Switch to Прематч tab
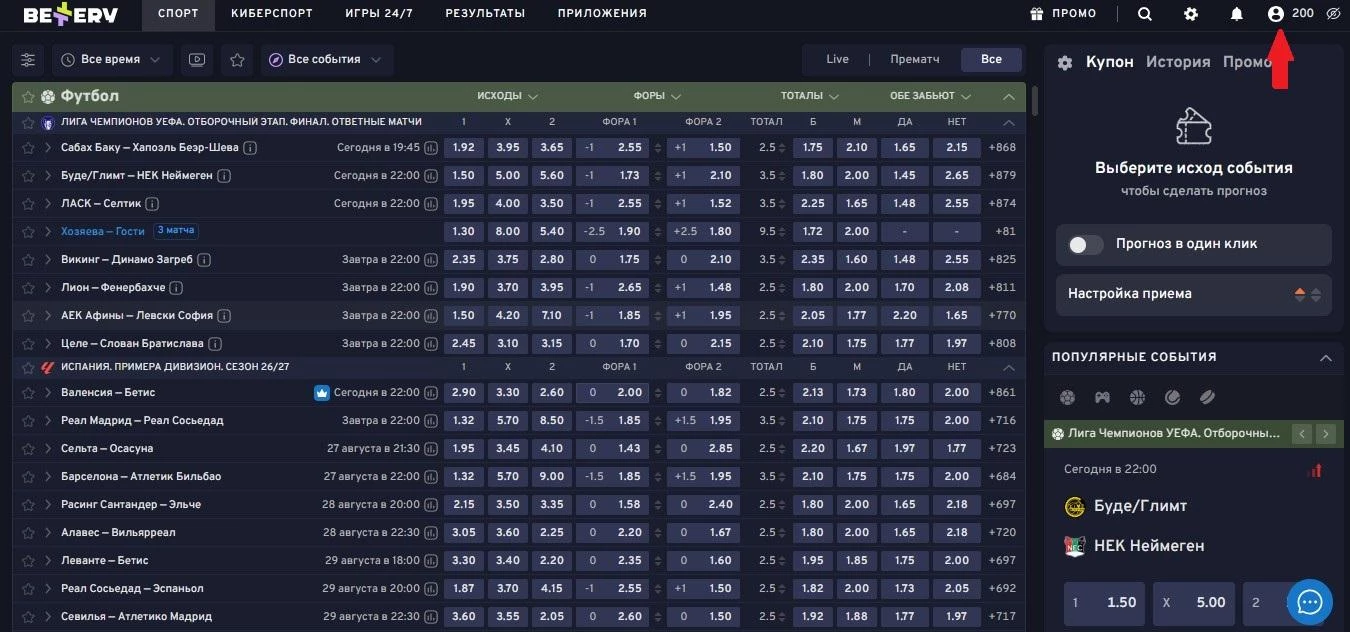The height and width of the screenshot is (632, 1350). [x=915, y=59]
